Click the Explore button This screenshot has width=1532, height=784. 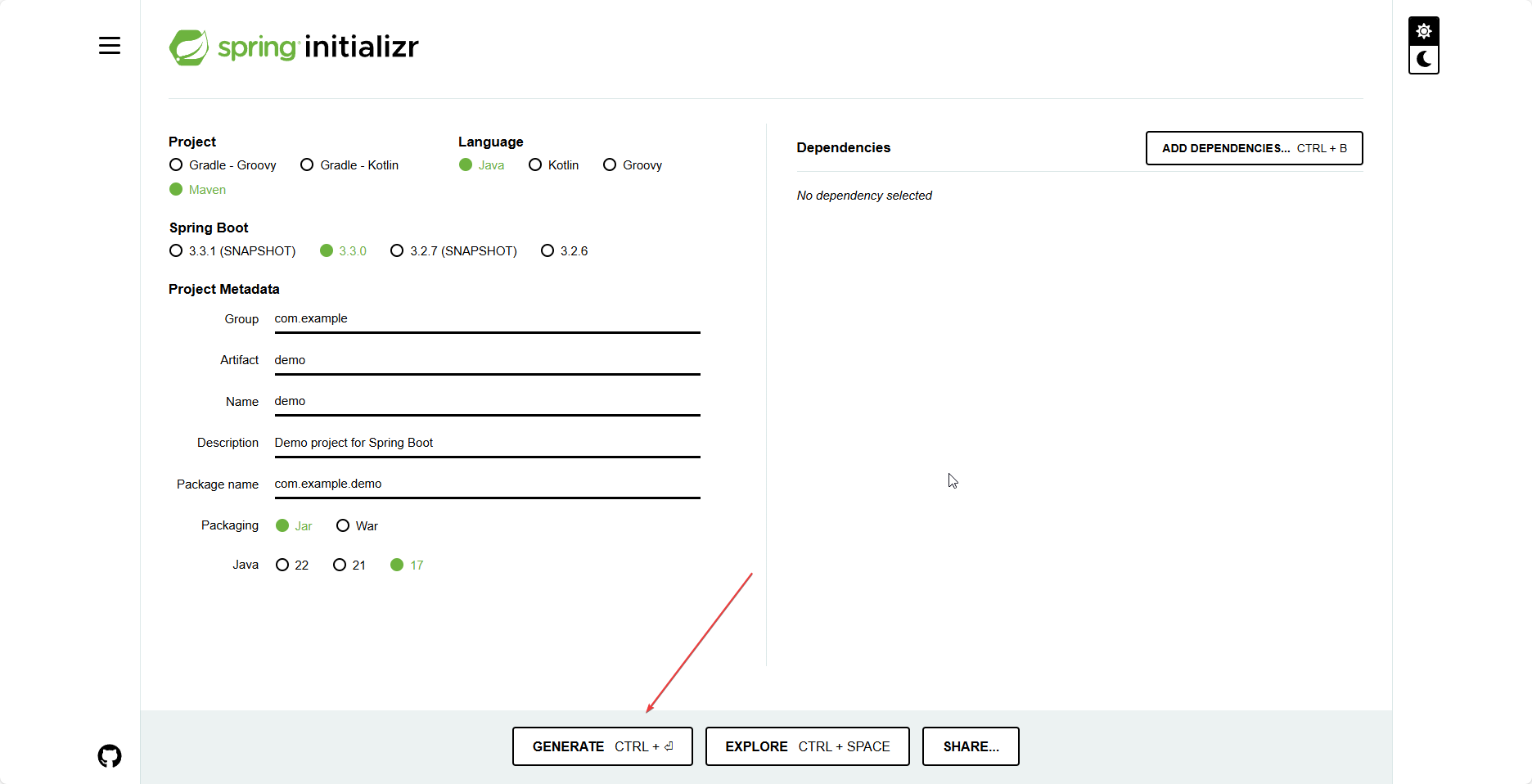tap(807, 746)
